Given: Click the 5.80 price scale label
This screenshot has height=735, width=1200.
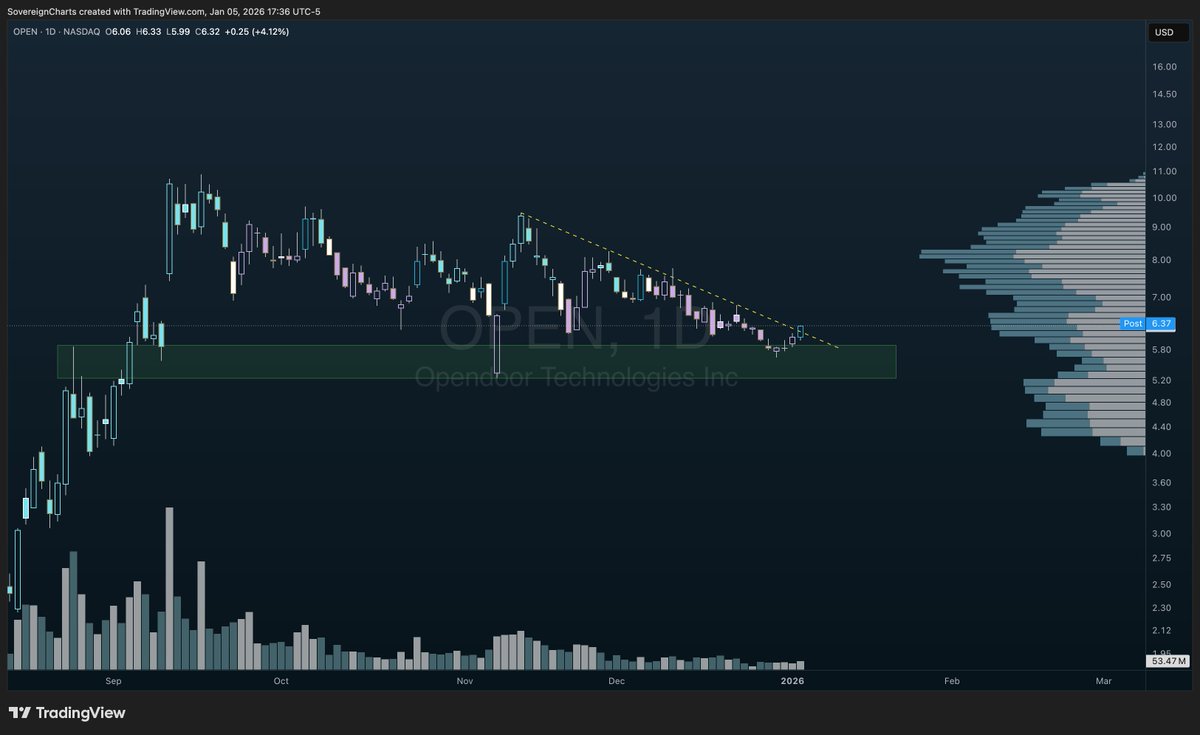Looking at the screenshot, I should coord(1163,350).
